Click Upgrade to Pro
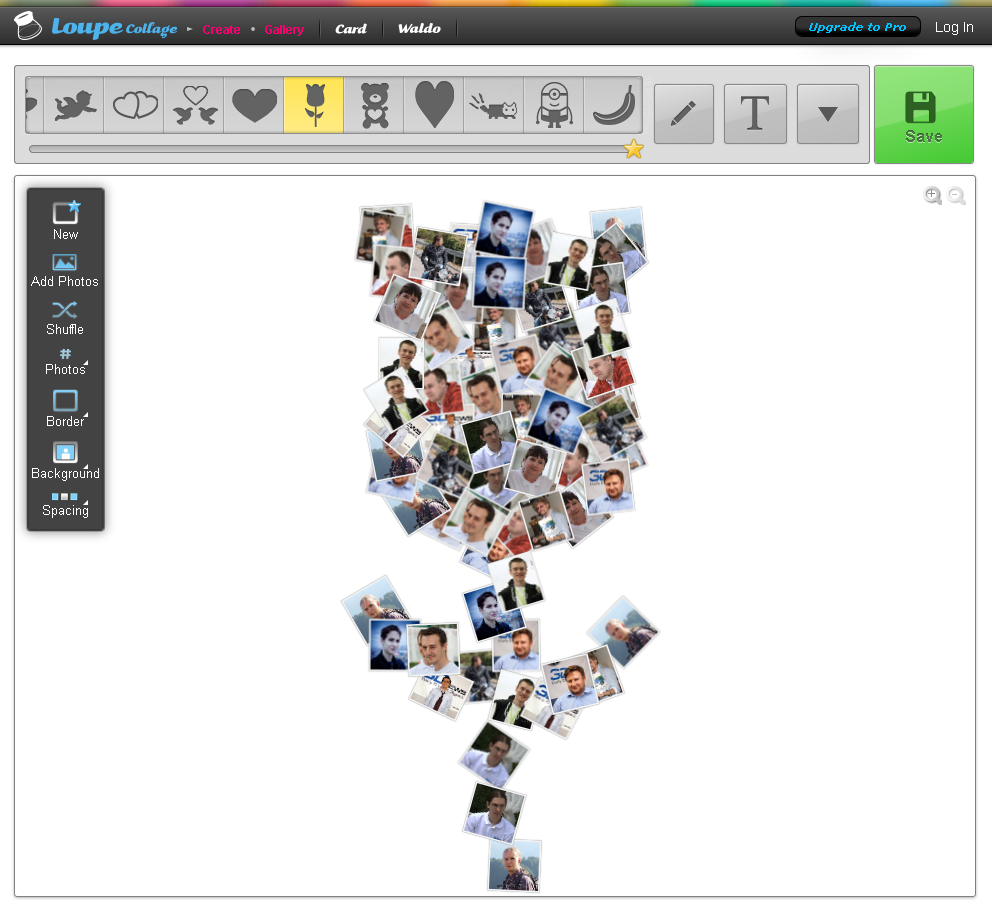Screen dimensions: 992x910 [857, 27]
